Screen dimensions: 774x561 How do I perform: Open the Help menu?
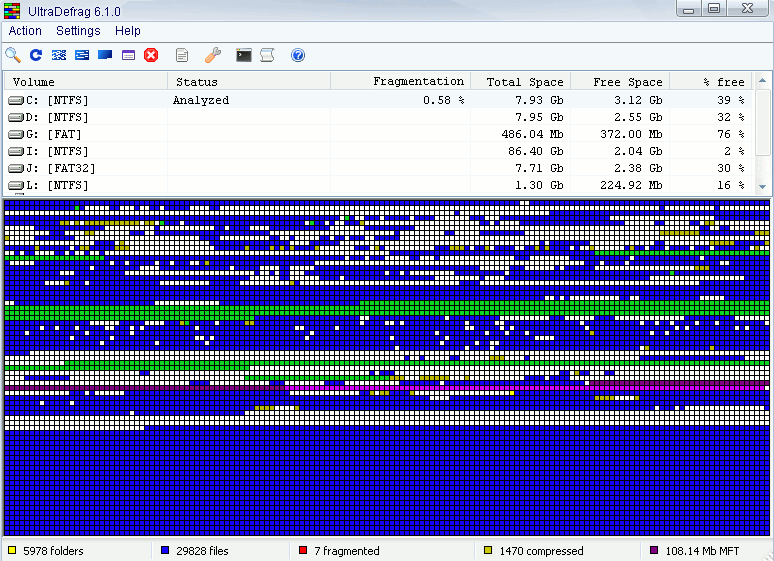point(128,31)
